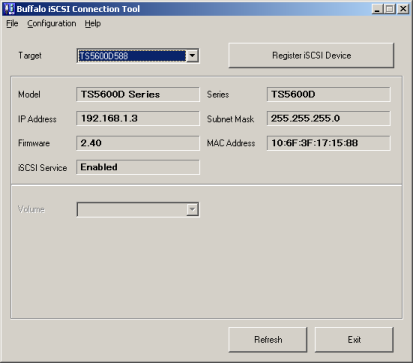Click the IP Address label
The height and width of the screenshot is (363, 413).
point(37,119)
